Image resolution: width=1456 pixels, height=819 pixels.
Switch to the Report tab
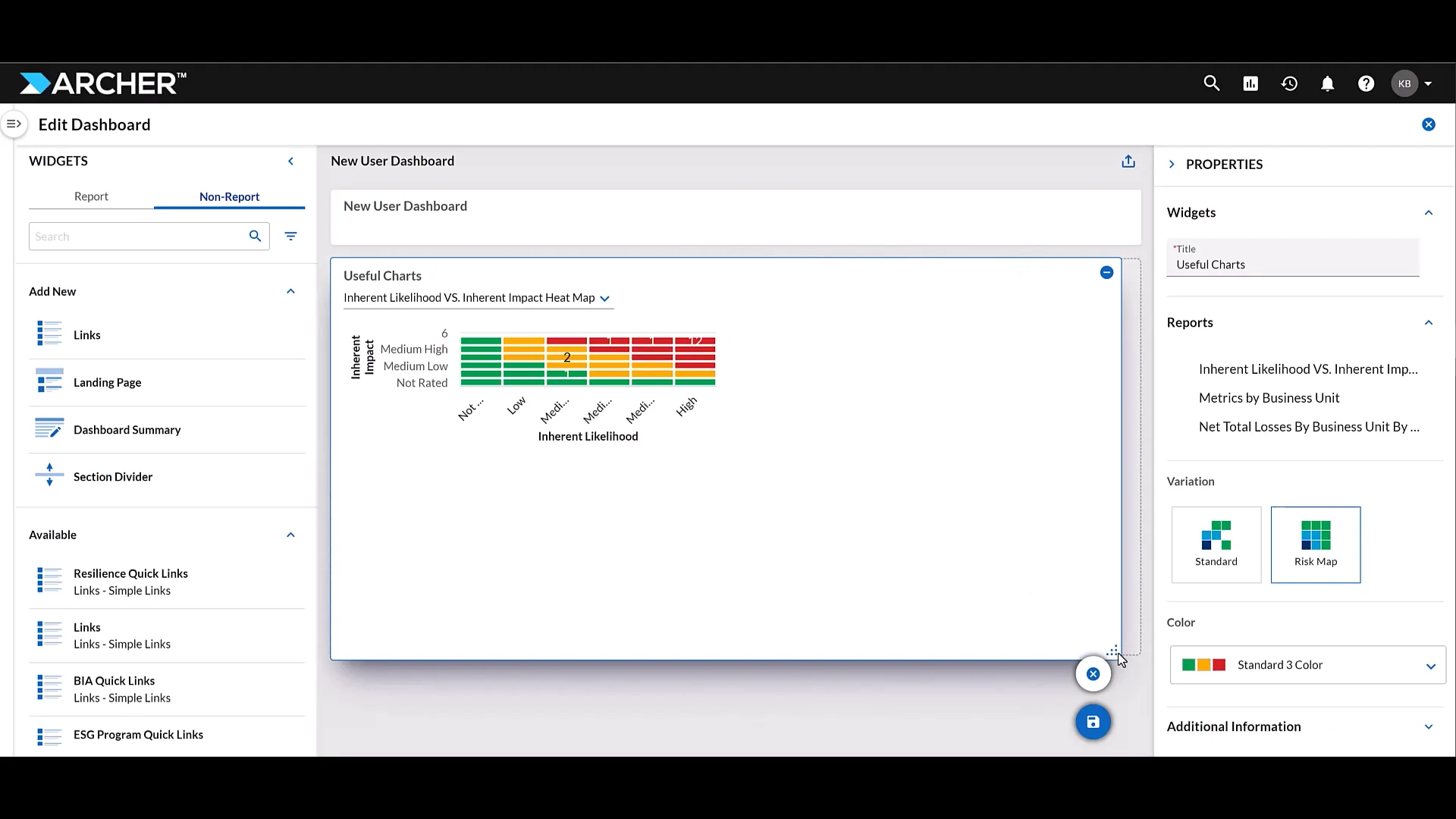[x=91, y=196]
